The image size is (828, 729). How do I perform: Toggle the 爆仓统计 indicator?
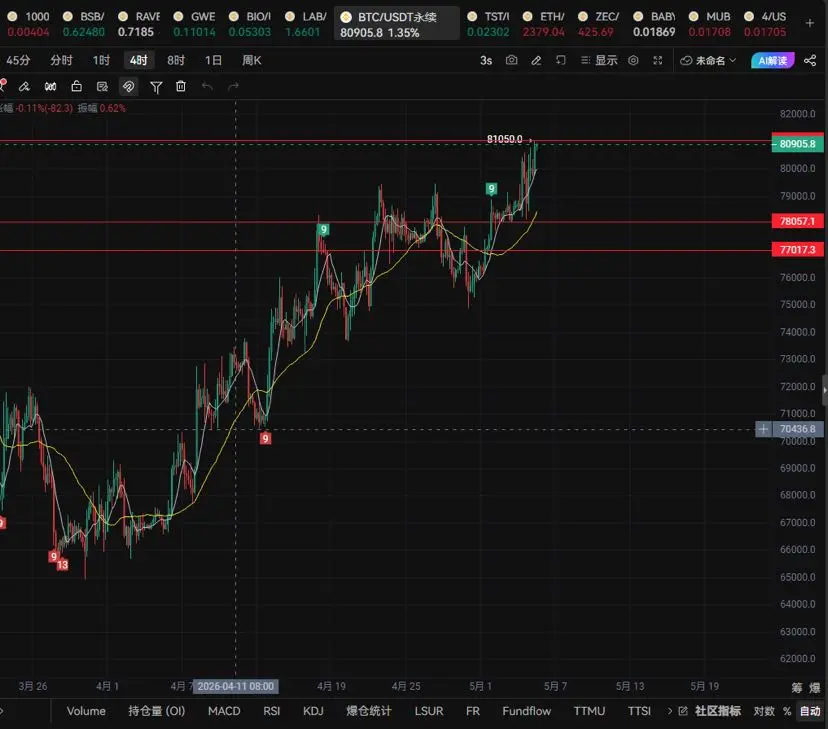369,711
